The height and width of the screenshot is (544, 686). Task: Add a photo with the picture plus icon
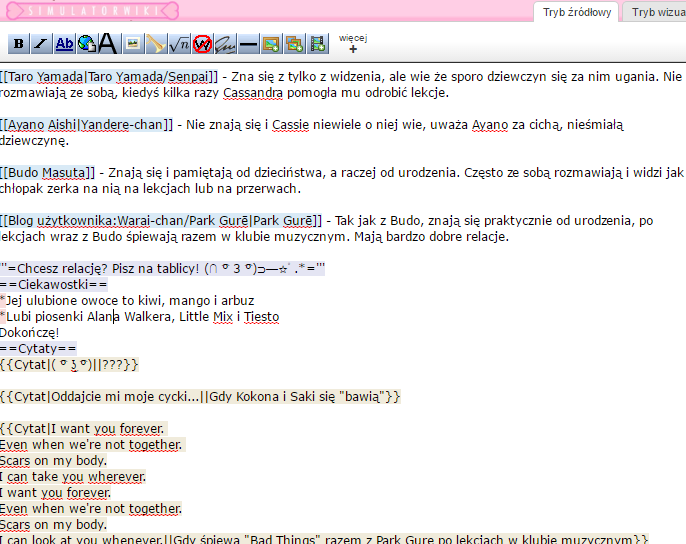click(271, 44)
